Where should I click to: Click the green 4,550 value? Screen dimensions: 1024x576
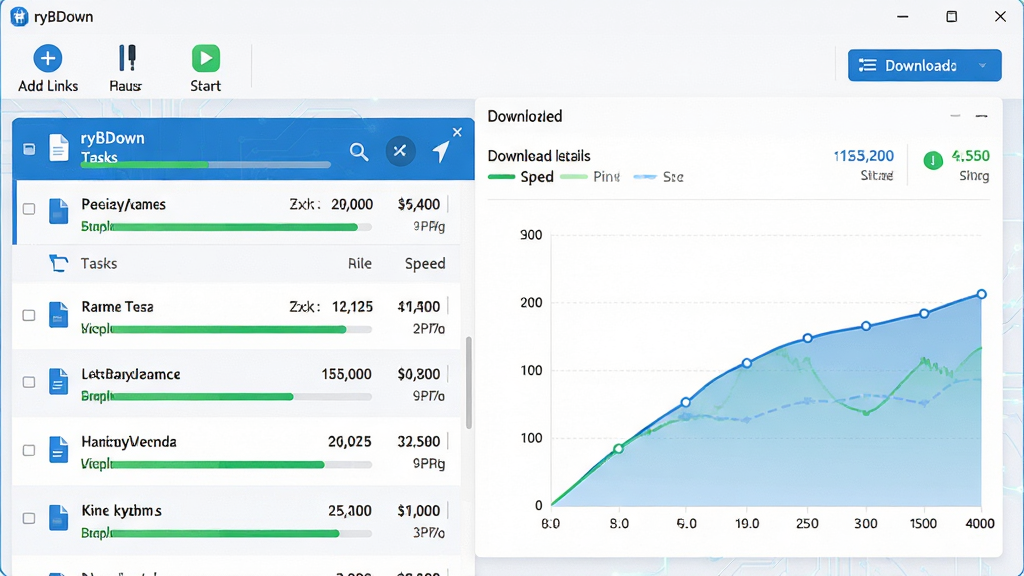[970, 156]
